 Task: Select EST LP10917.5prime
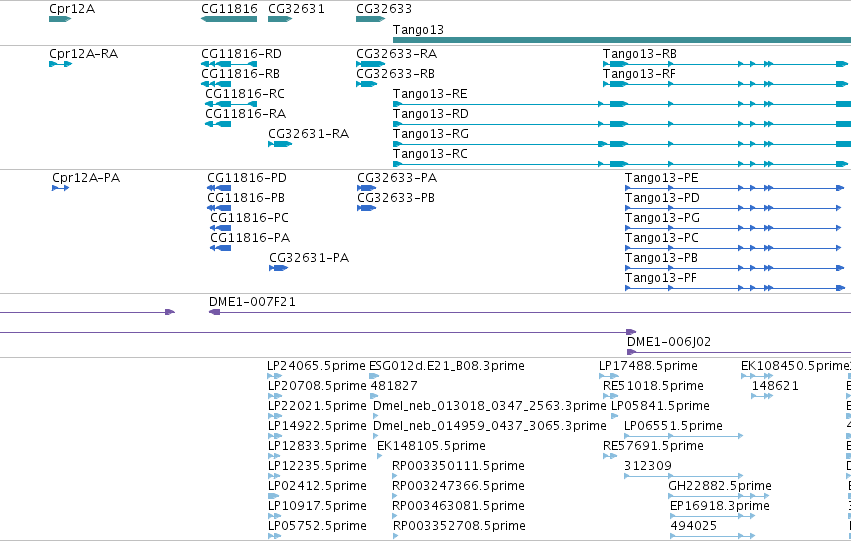click(317, 507)
